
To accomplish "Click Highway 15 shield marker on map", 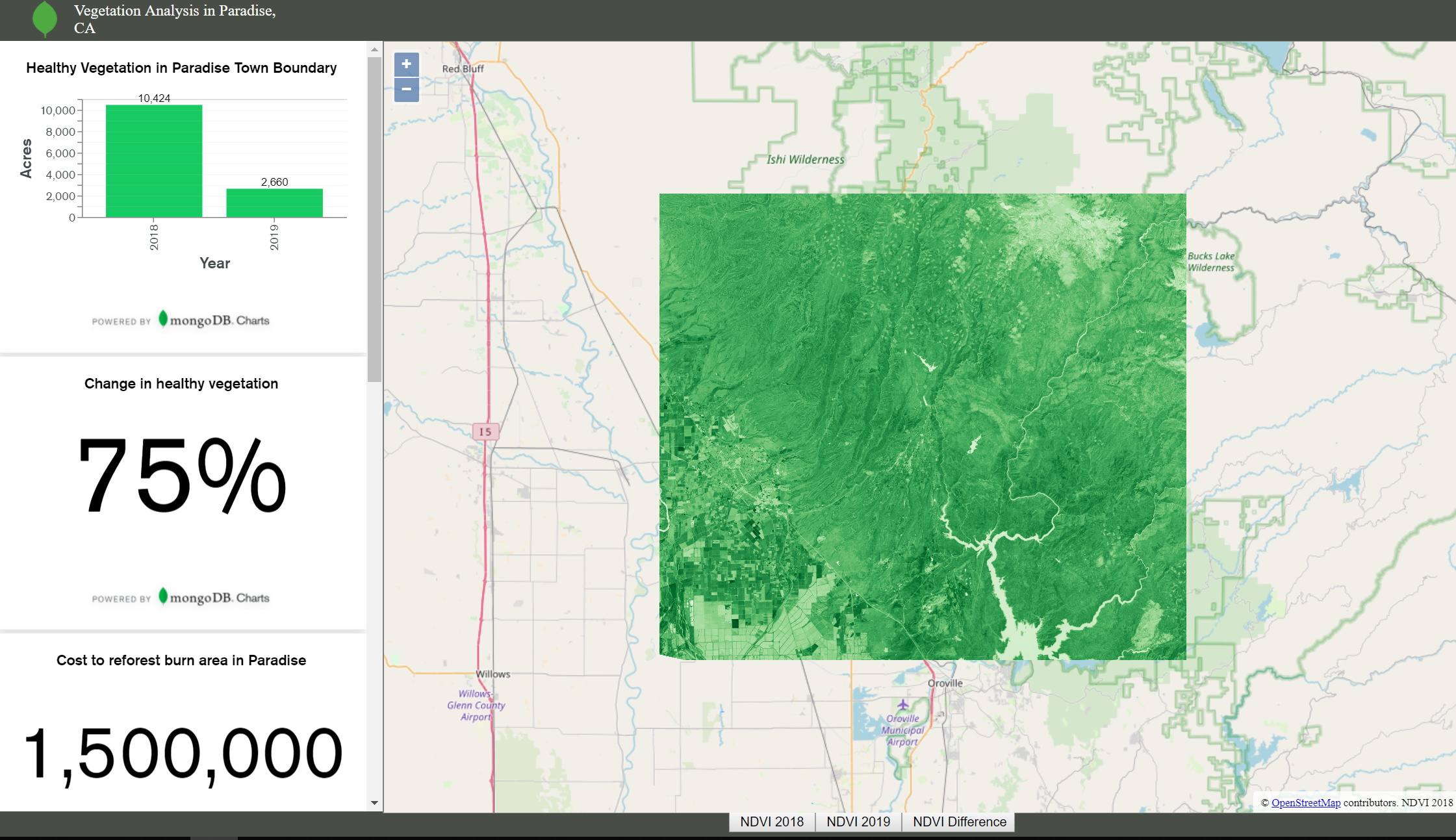I will click(485, 431).
